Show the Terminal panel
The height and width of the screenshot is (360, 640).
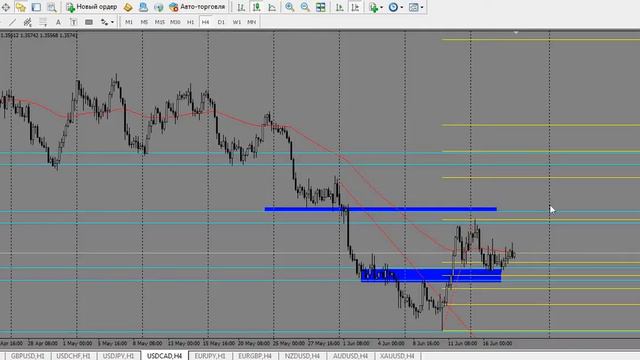coord(36,7)
